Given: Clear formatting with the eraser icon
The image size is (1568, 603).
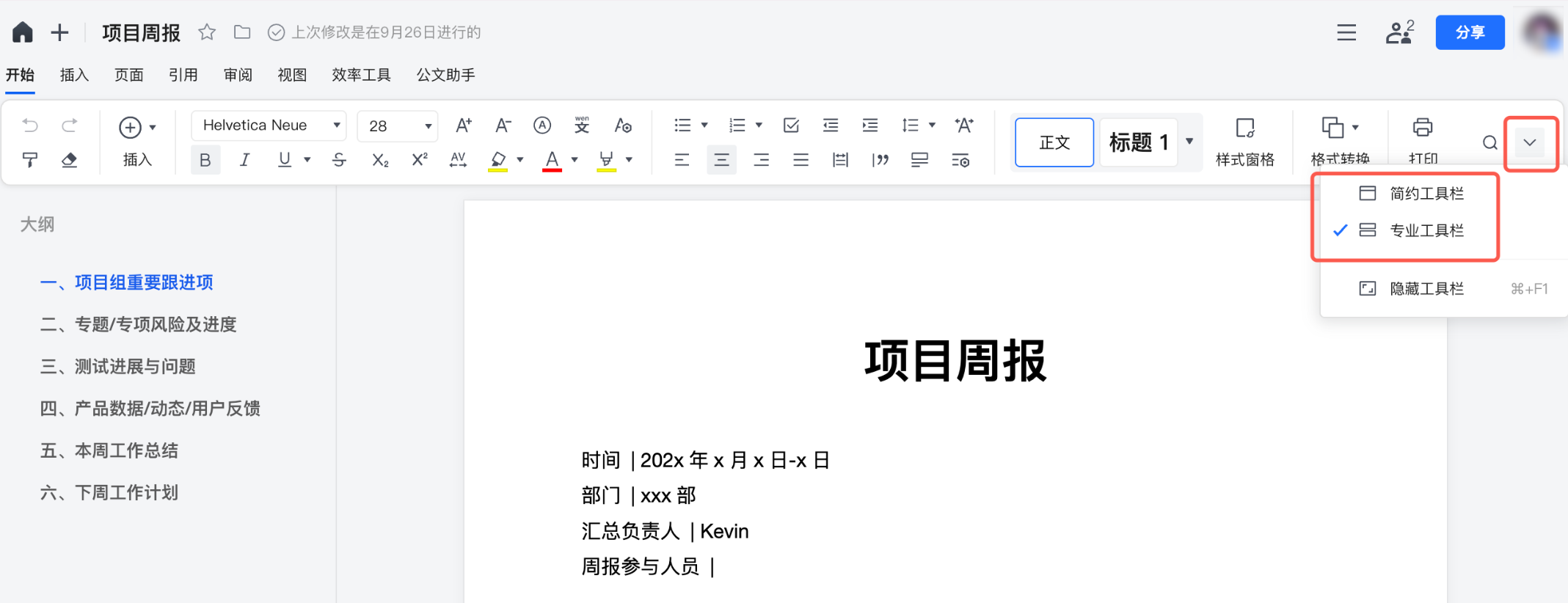Looking at the screenshot, I should pyautogui.click(x=70, y=160).
